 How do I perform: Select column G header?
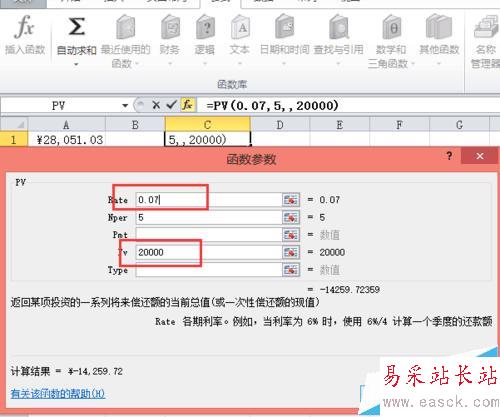click(x=459, y=125)
